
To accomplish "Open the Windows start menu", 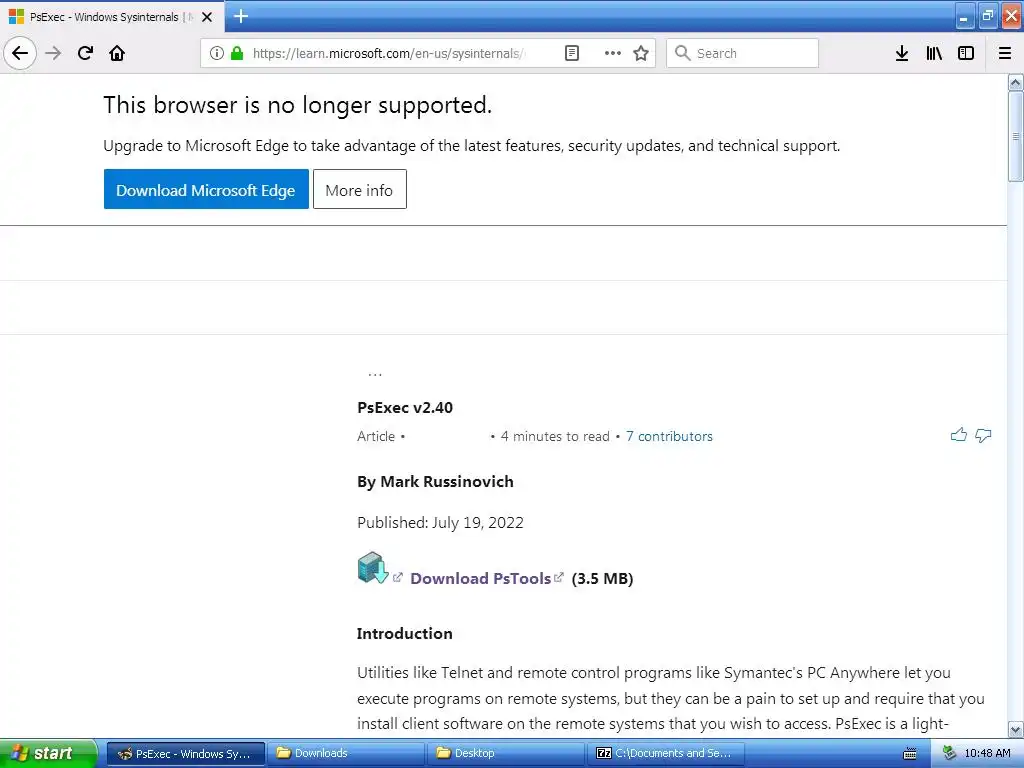I will coord(48,753).
